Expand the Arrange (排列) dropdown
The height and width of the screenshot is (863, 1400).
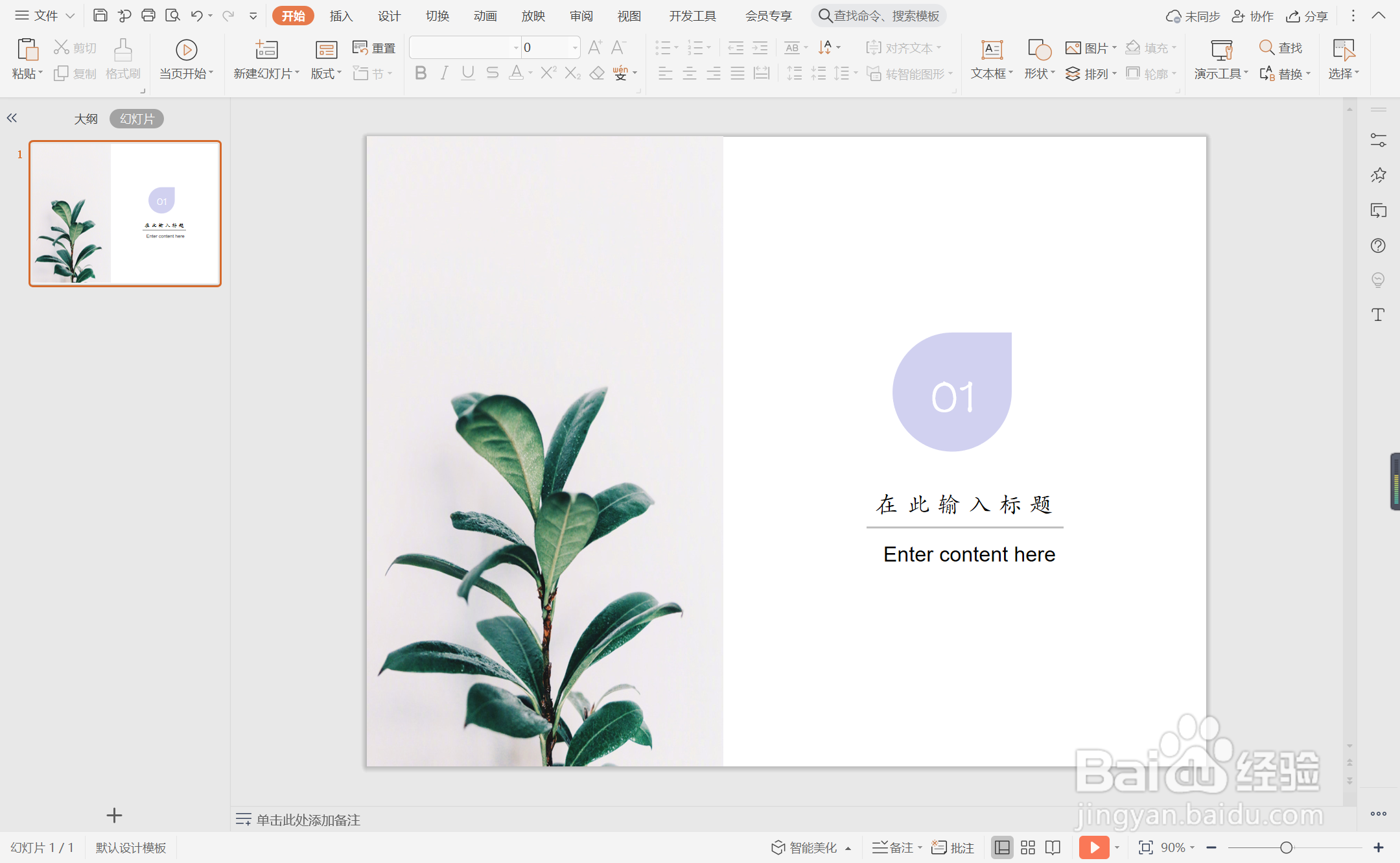tap(1115, 74)
